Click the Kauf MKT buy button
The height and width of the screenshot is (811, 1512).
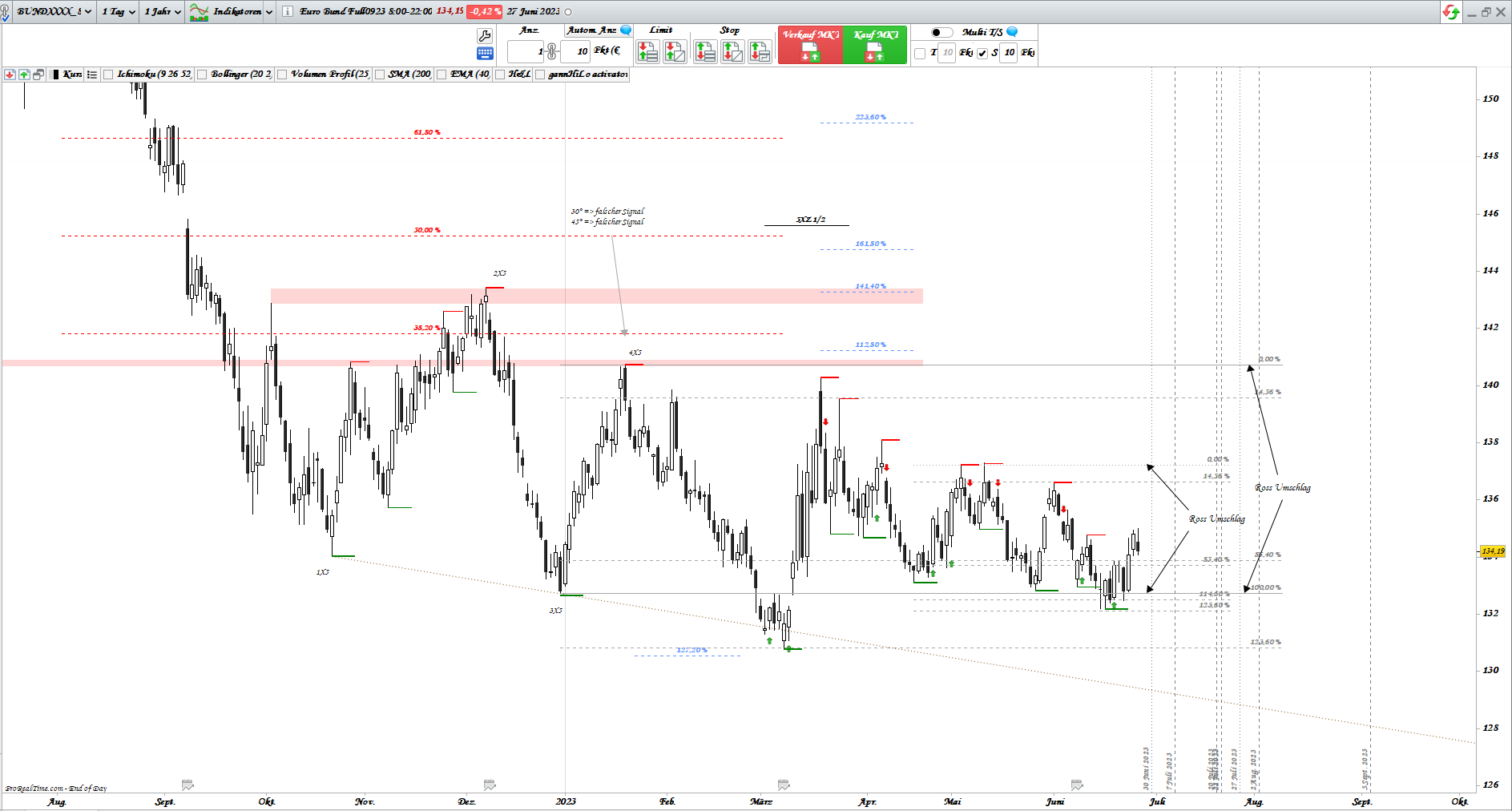[875, 45]
